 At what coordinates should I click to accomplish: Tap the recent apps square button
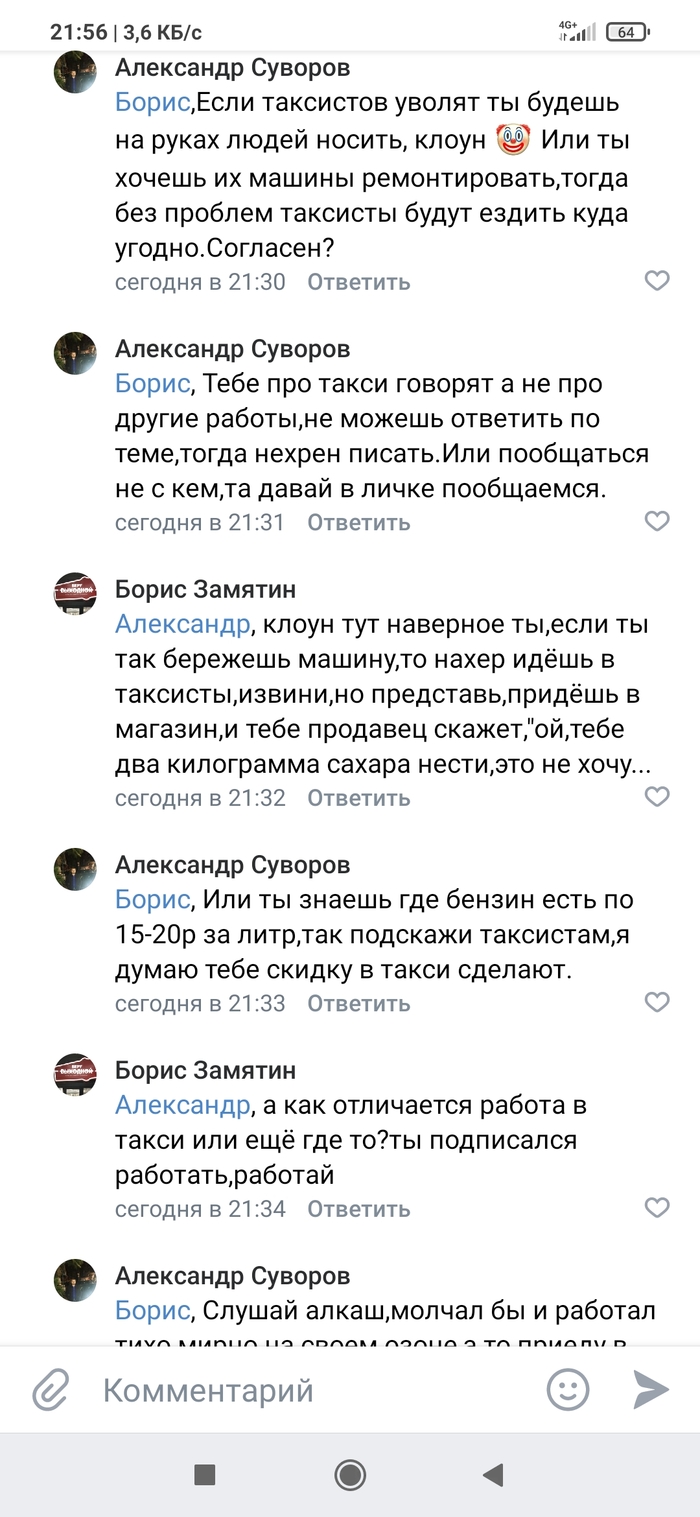coord(205,1474)
